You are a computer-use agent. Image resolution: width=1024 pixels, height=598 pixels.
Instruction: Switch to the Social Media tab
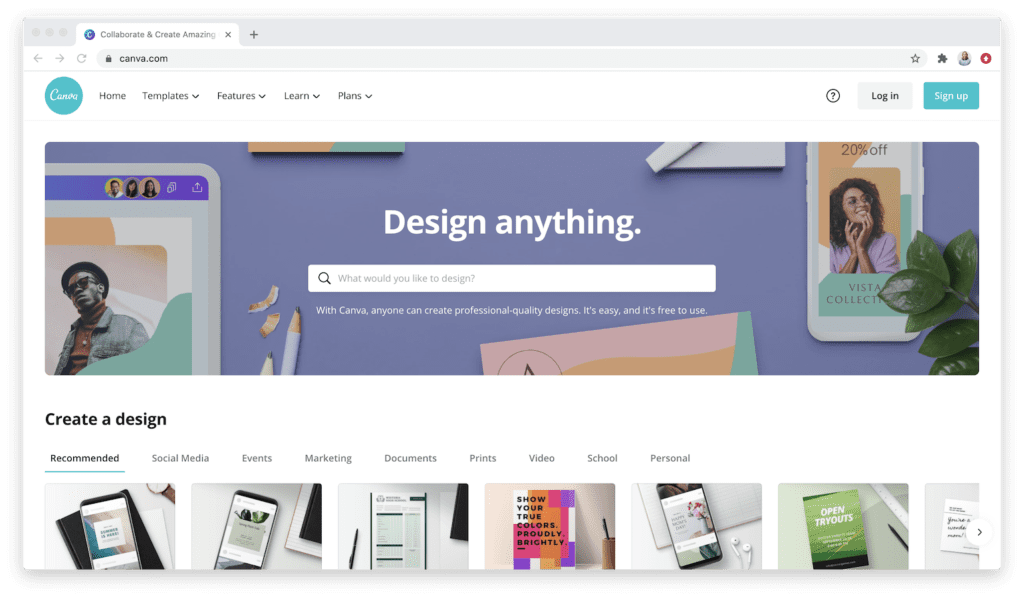point(180,458)
